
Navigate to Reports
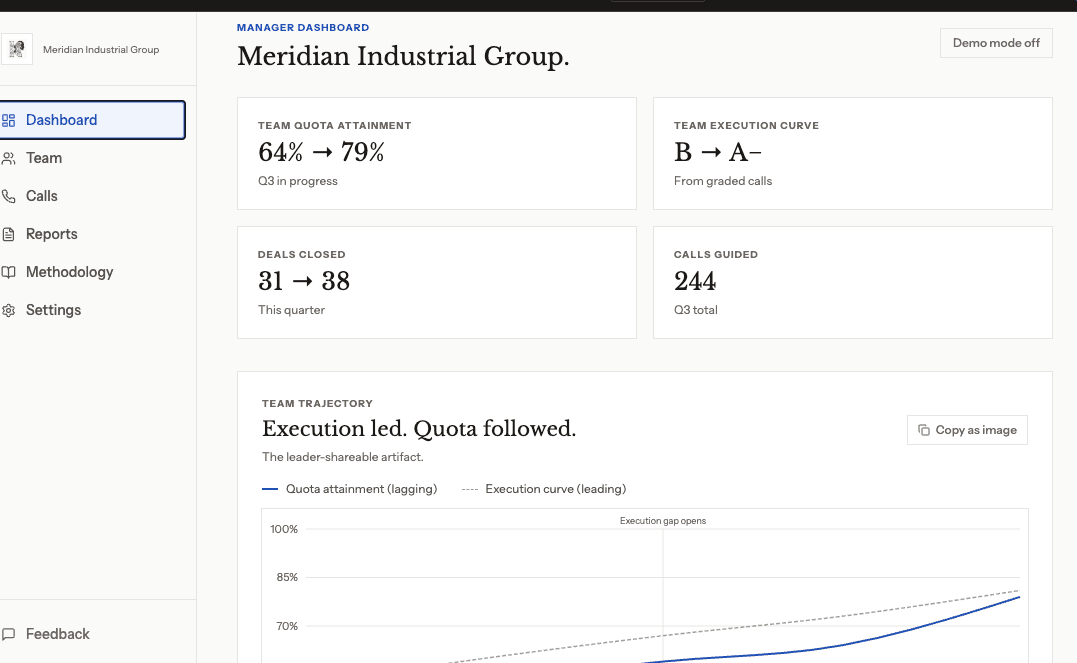tap(92, 234)
